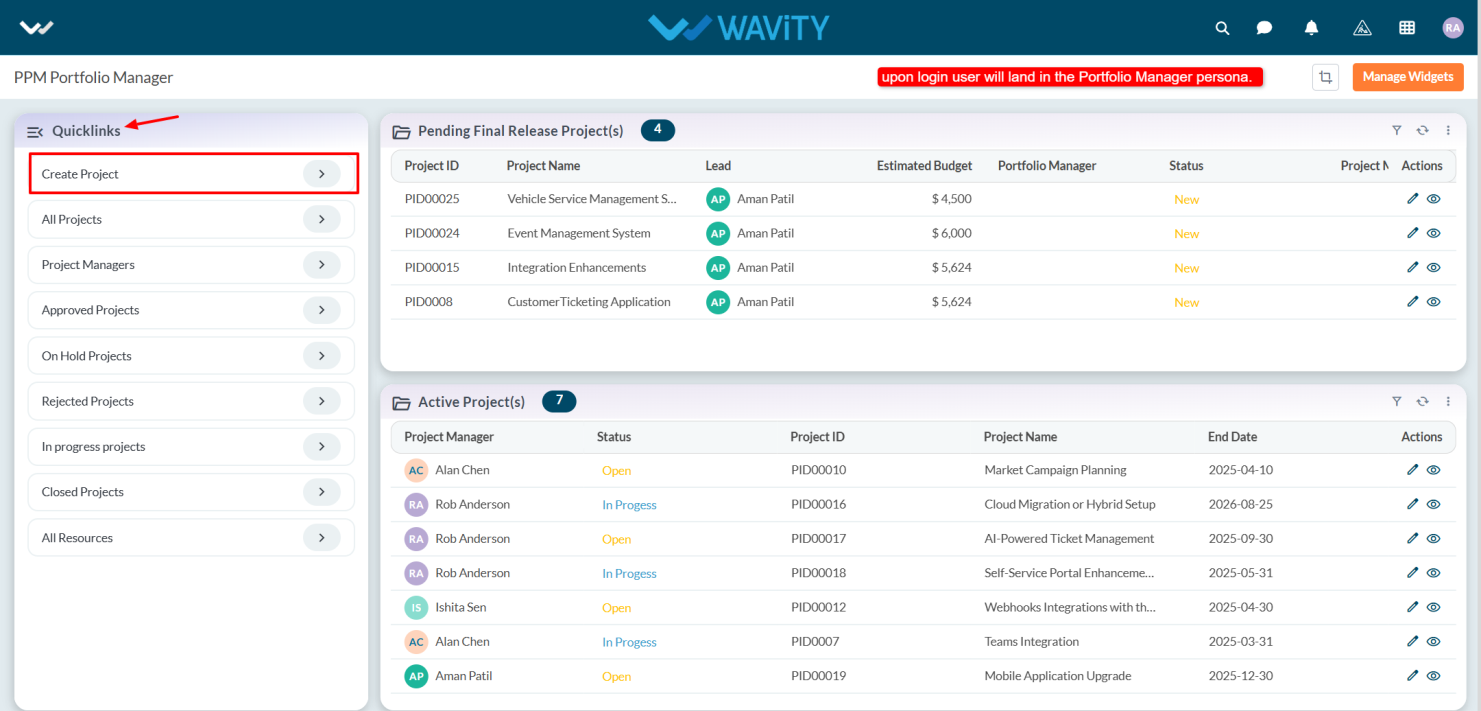Open more options for Pending Final Release widget

1448,130
